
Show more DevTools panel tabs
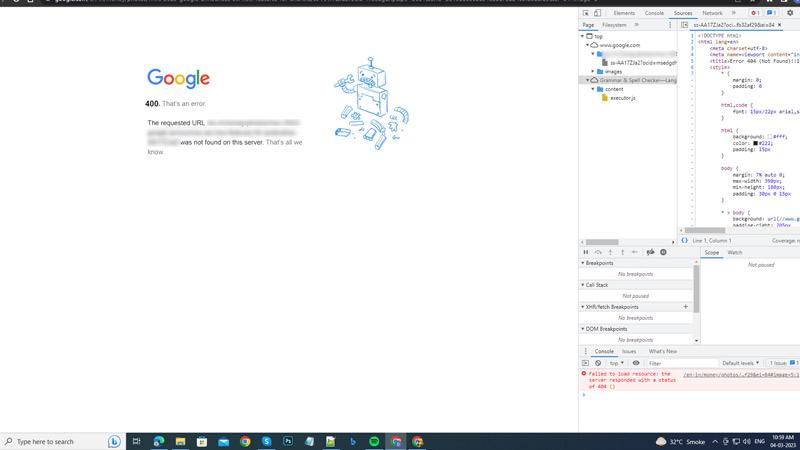[734, 13]
